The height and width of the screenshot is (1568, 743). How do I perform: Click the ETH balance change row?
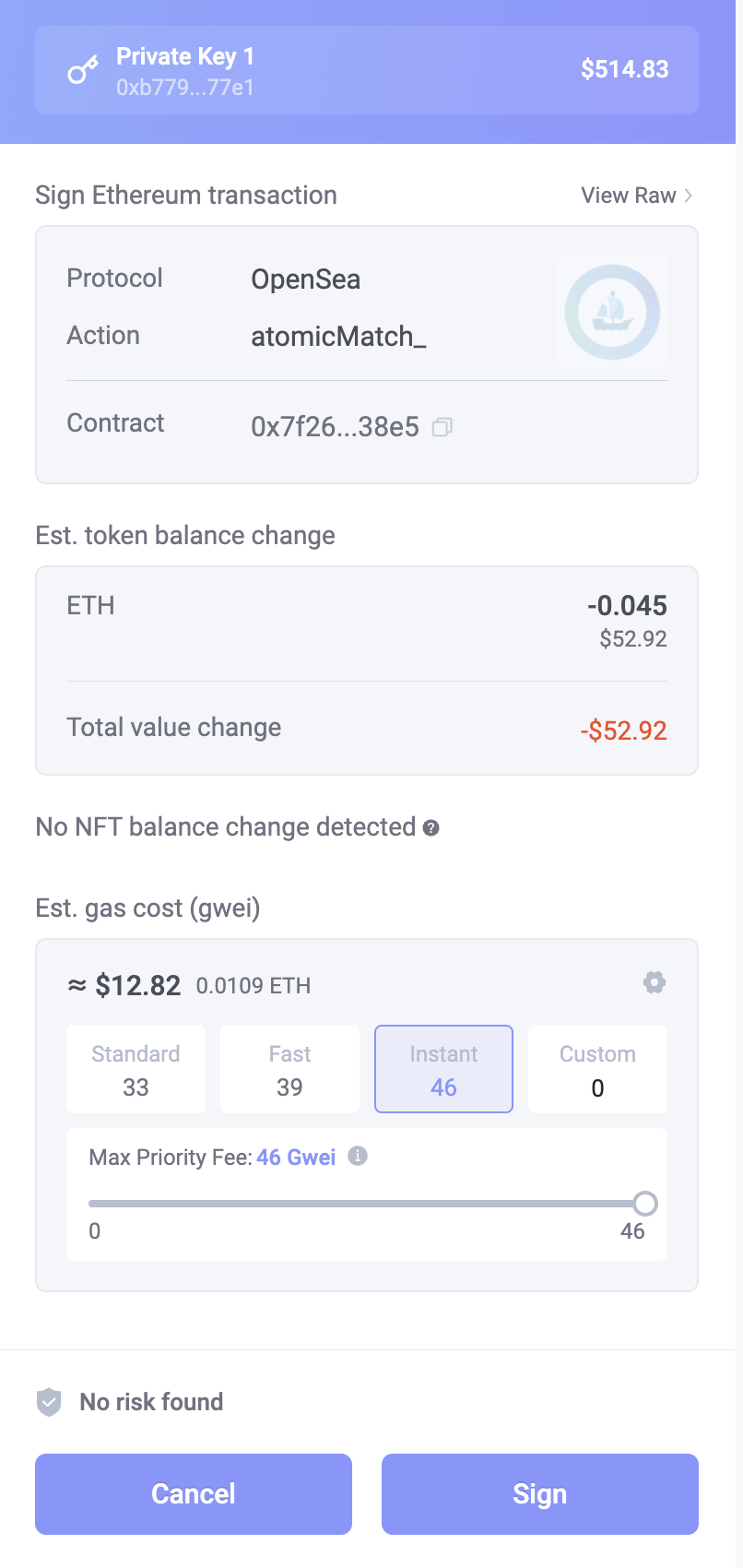367,622
